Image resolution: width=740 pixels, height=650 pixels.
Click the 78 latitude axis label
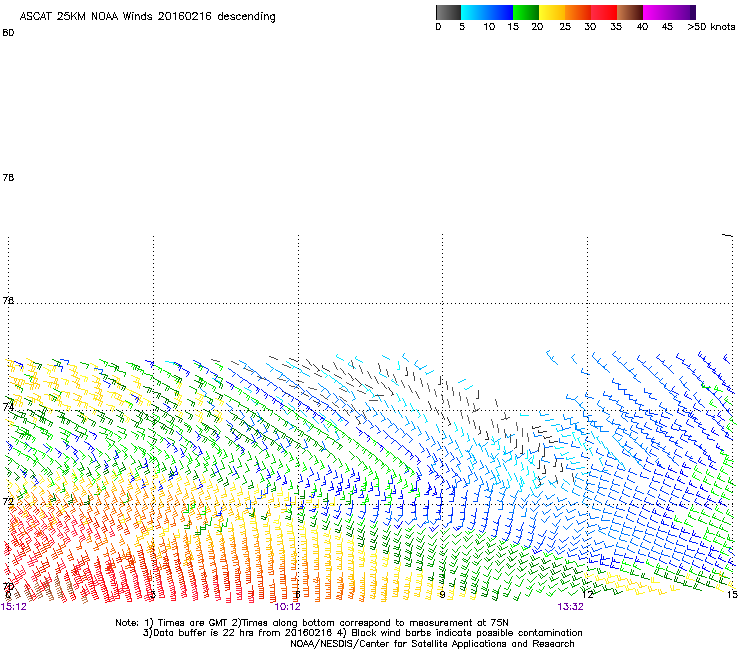tap(8, 178)
